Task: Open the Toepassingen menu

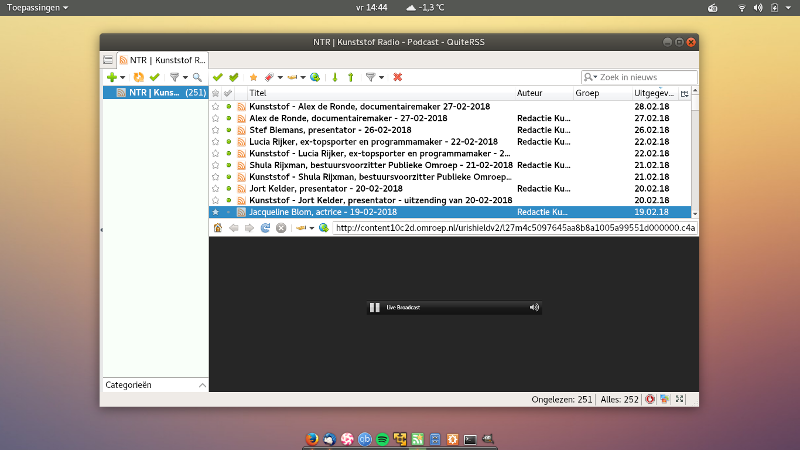Action: (37, 8)
